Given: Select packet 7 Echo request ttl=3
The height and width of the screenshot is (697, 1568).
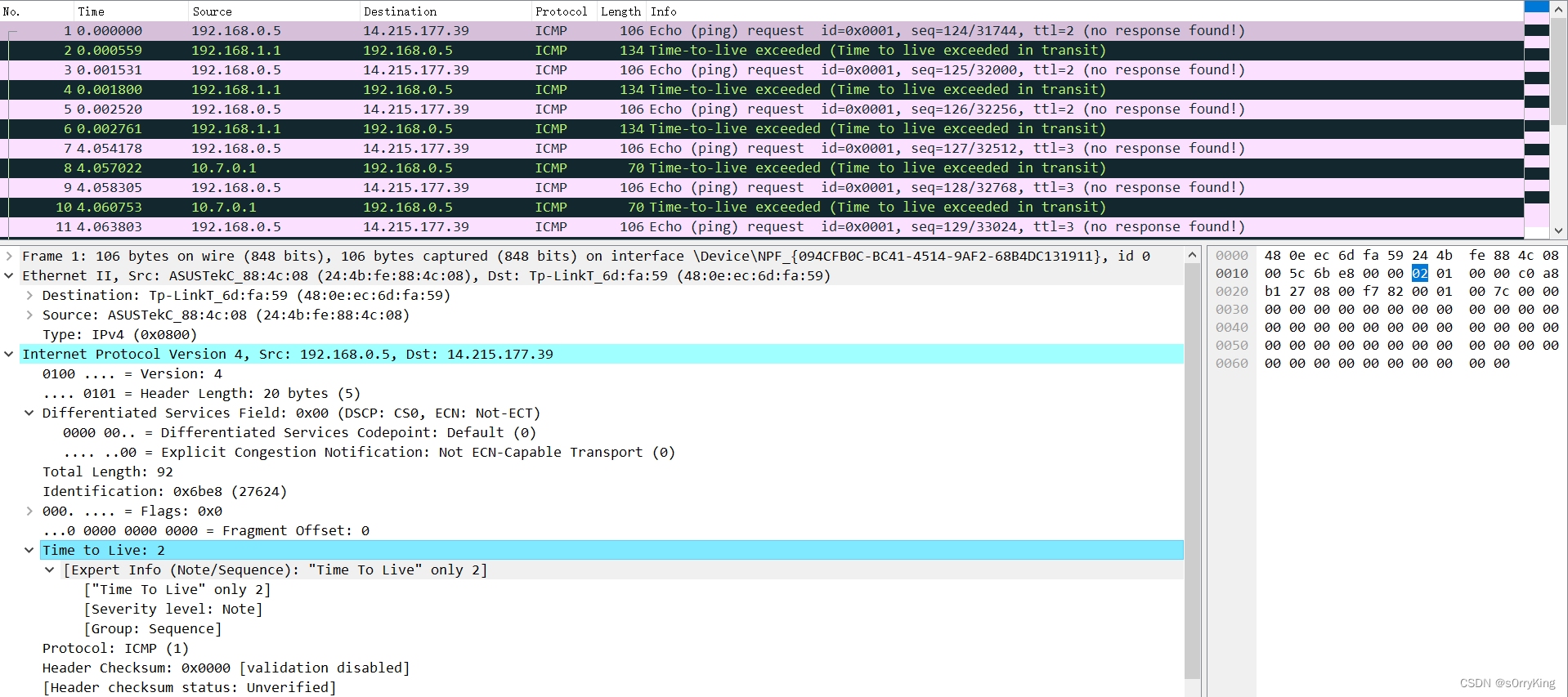Looking at the screenshot, I should [762, 148].
